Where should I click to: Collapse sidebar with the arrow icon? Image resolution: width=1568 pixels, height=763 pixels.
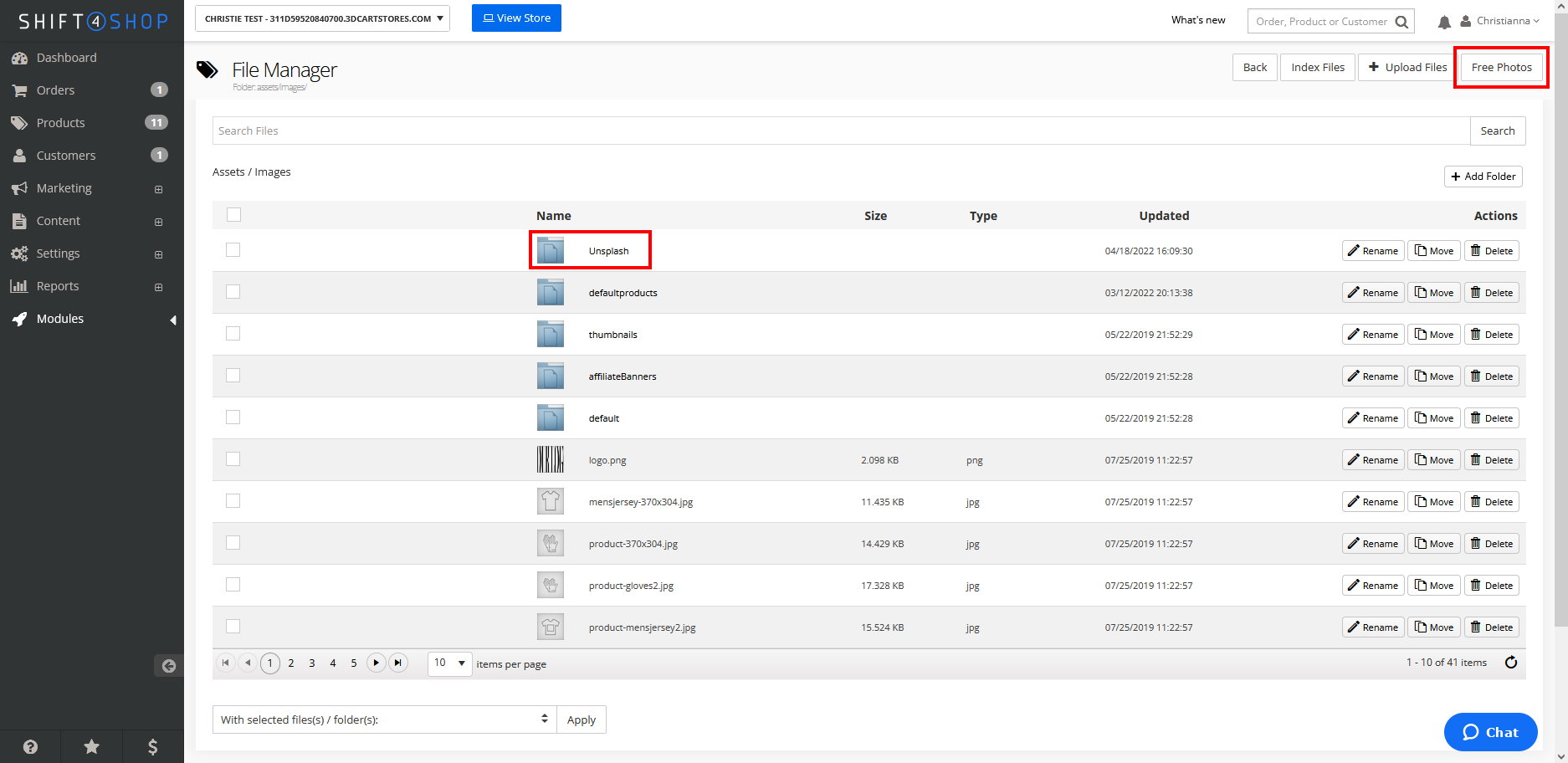pos(168,666)
